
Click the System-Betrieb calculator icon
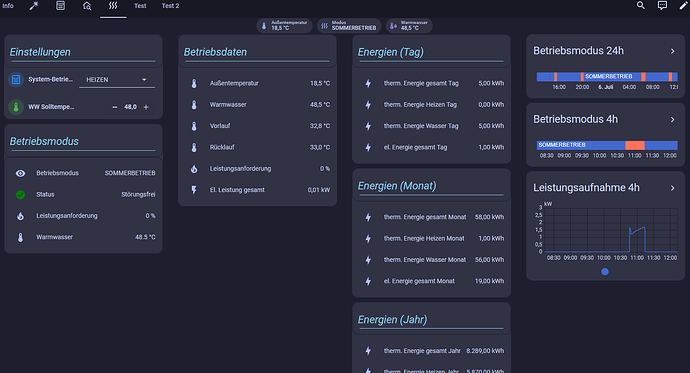tap(16, 80)
